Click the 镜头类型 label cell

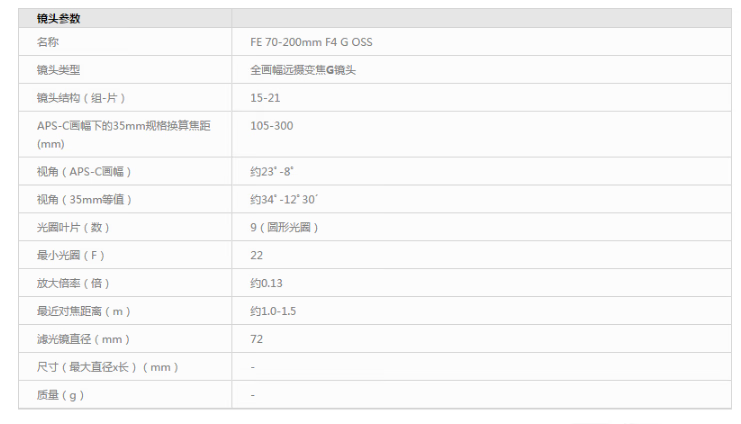tap(58, 70)
